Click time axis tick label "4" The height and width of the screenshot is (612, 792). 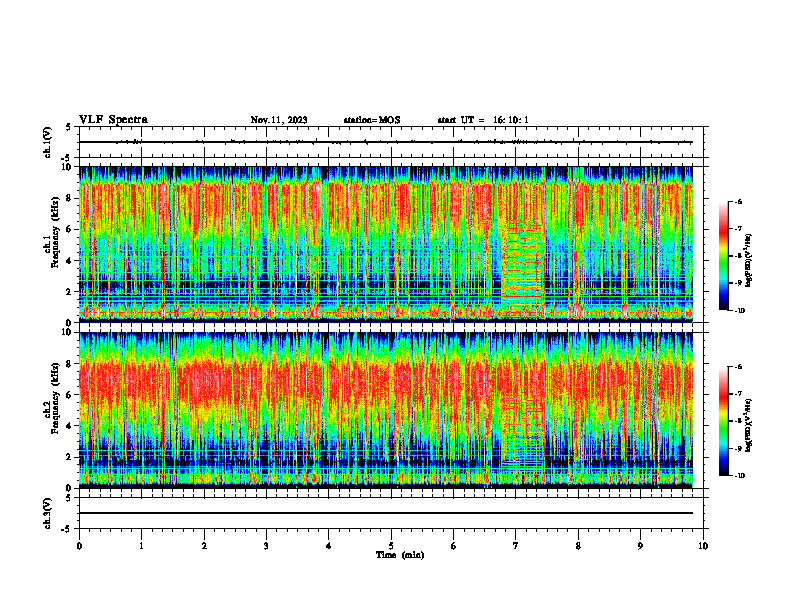(x=329, y=546)
